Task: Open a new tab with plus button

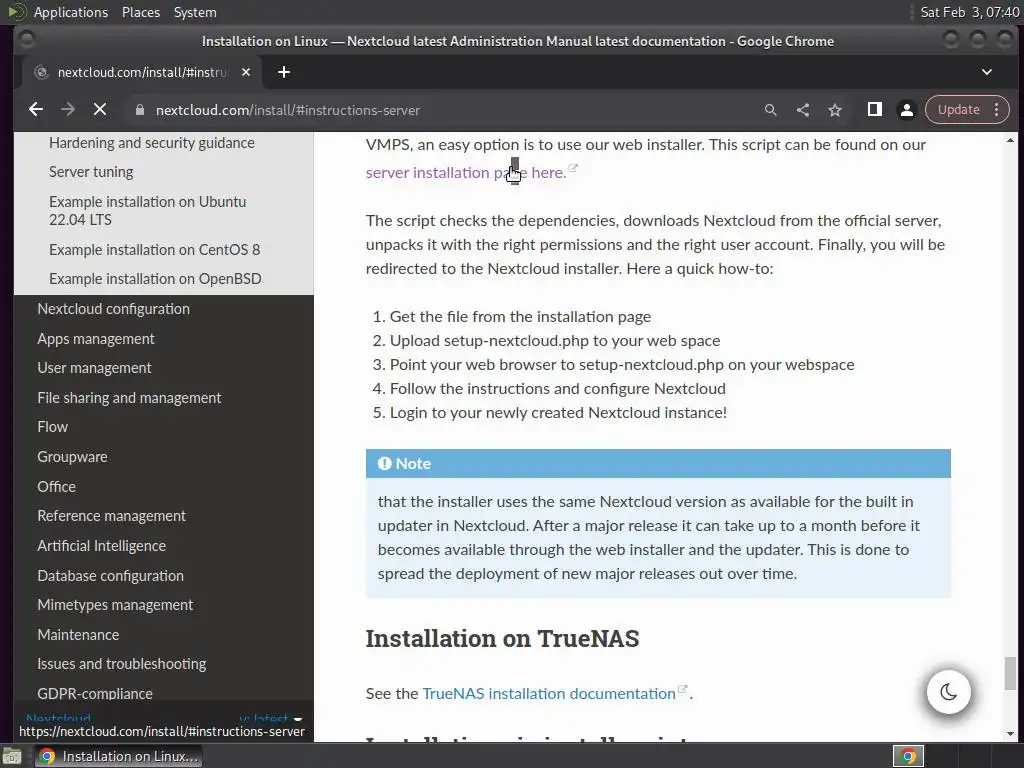Action: pos(283,72)
